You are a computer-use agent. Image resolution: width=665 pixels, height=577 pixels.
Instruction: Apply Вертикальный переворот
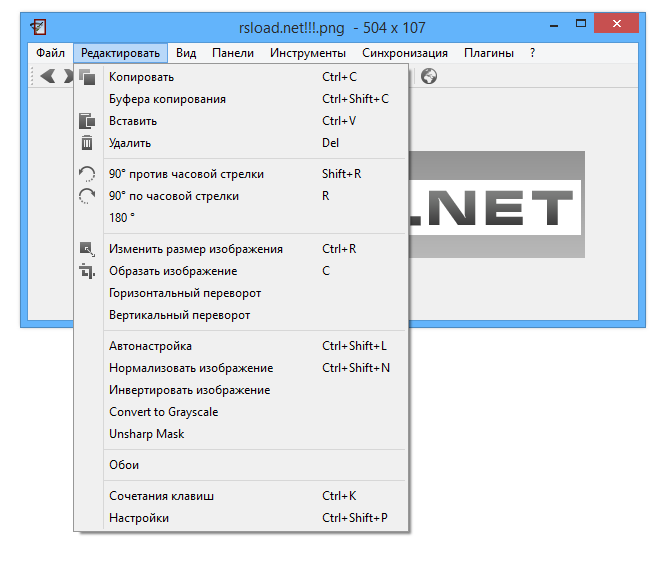click(x=241, y=315)
